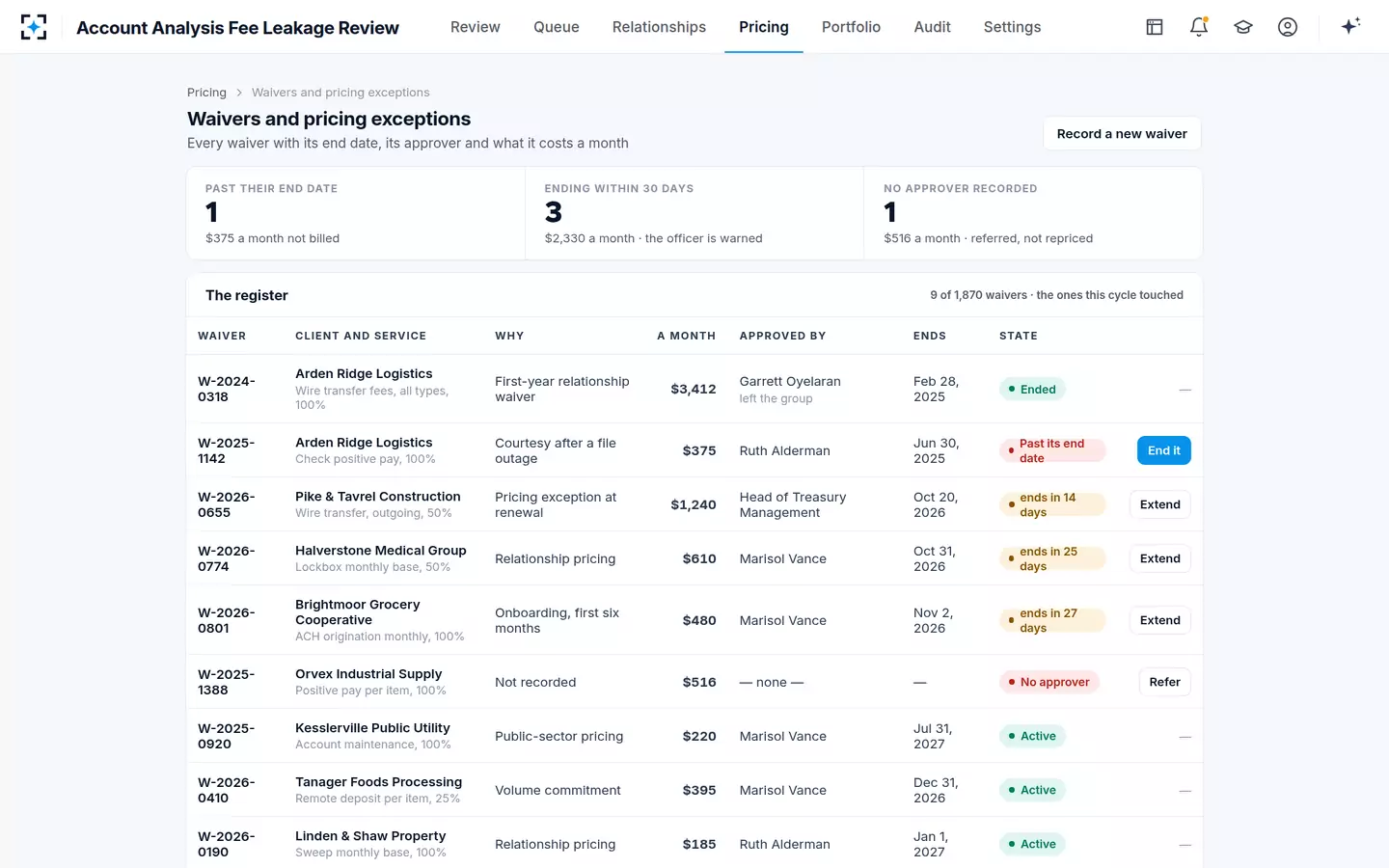Click the Kesslerville Public Utility client name
The image size is (1389, 868).
click(x=372, y=728)
